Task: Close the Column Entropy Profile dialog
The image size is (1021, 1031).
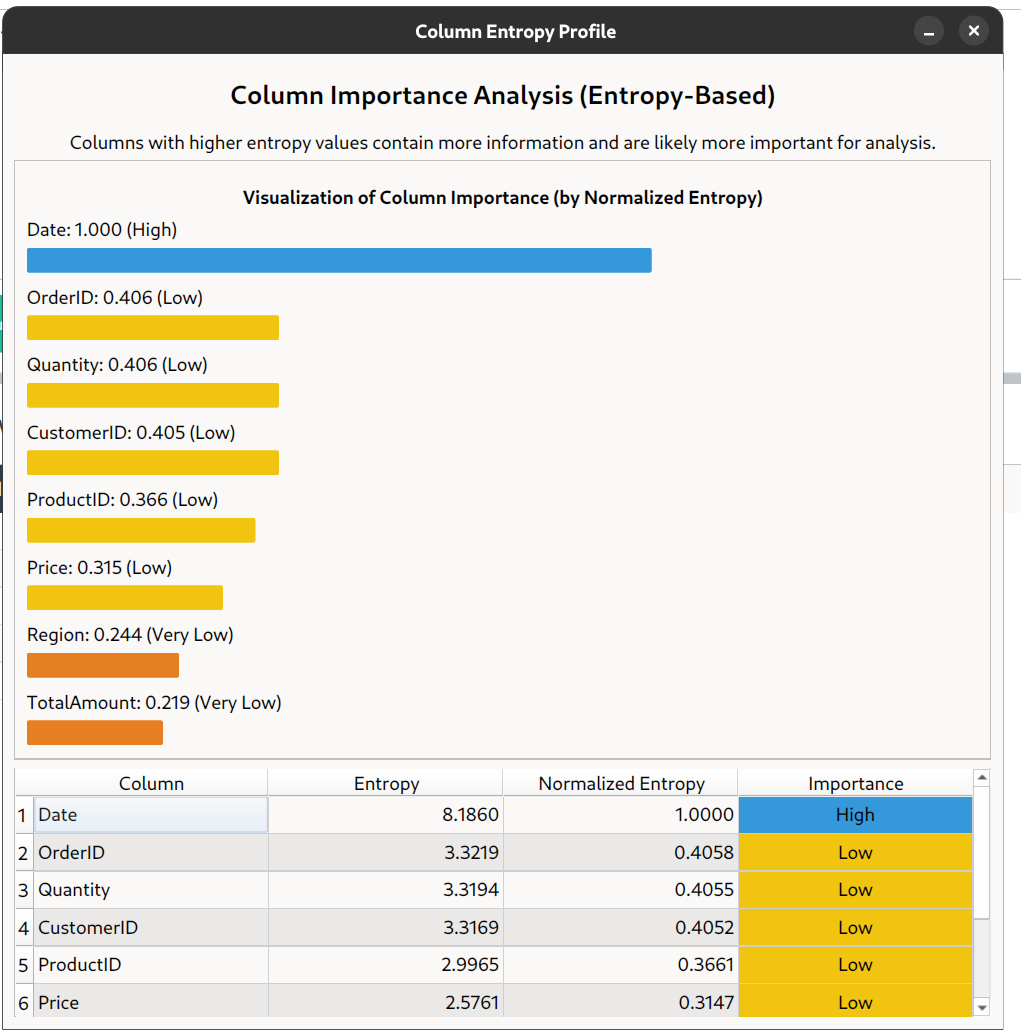Action: tap(973, 32)
